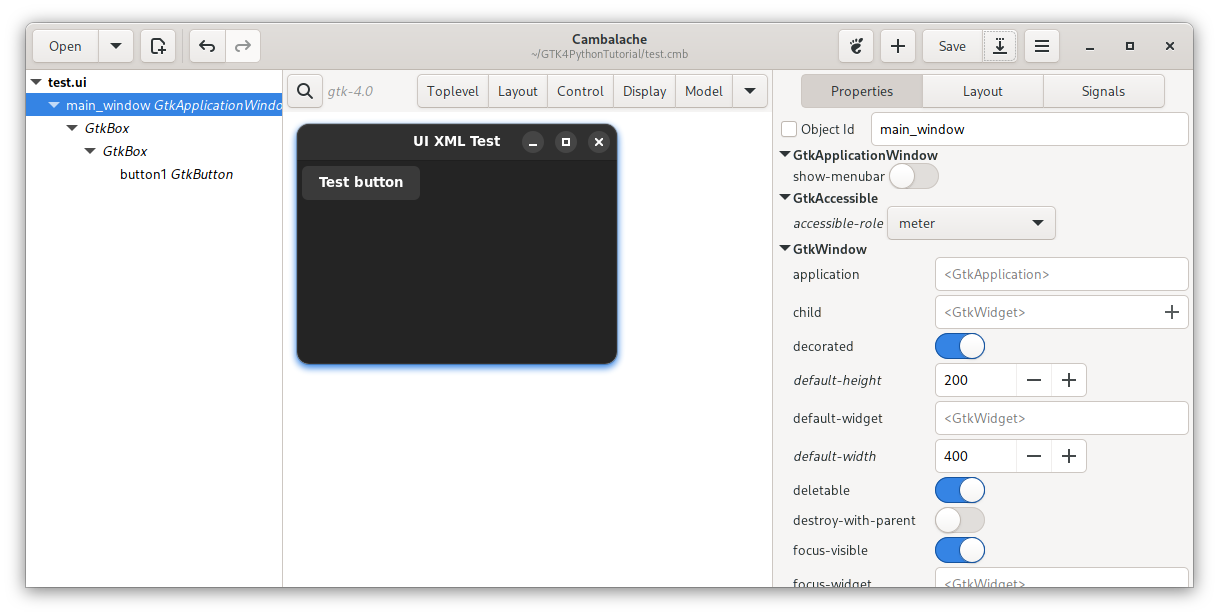Tick the Object Id checkbox
The height and width of the screenshot is (616, 1219).
pyautogui.click(x=789, y=129)
